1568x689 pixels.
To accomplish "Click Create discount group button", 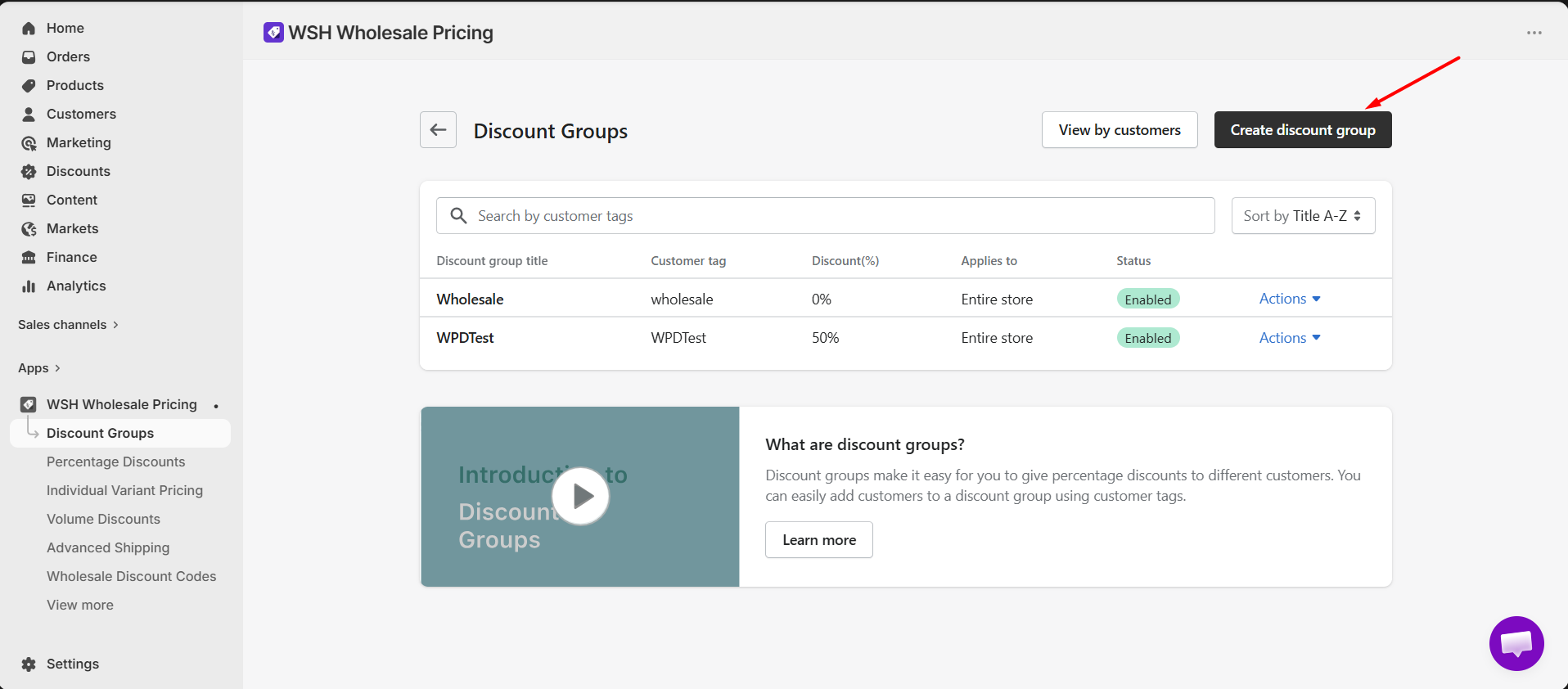I will (1302, 130).
